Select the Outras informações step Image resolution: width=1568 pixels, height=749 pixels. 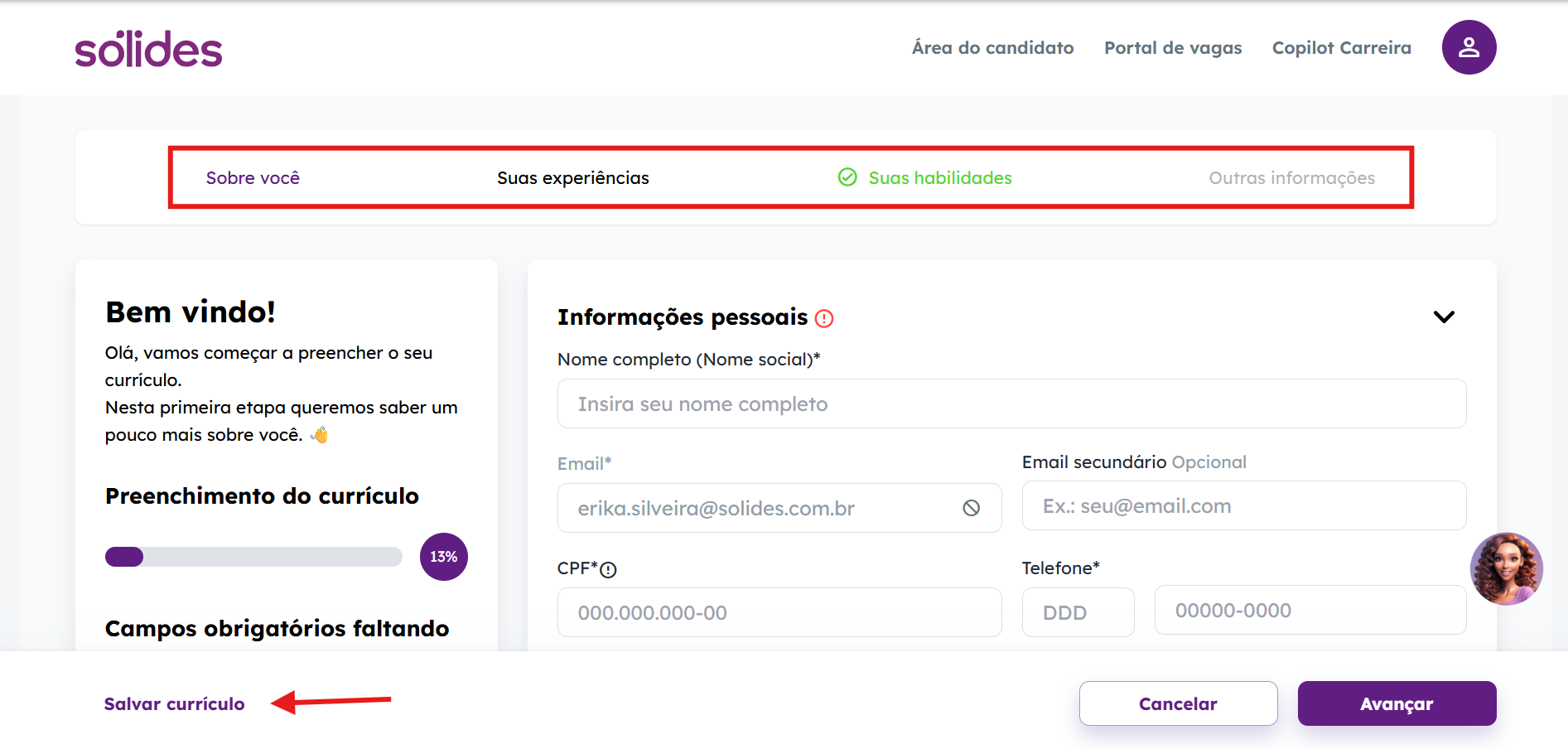pos(1291,178)
